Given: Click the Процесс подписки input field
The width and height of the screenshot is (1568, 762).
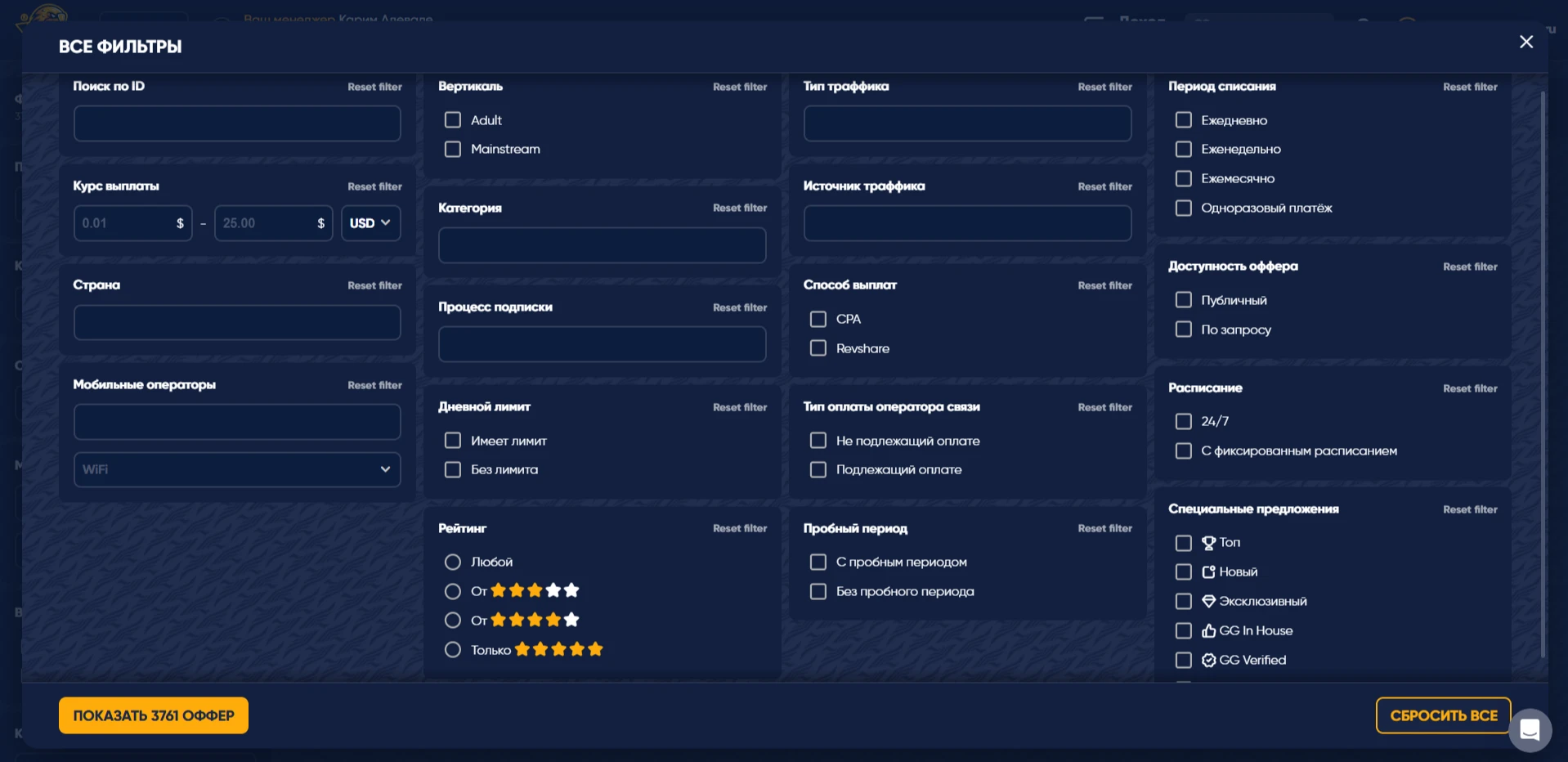Looking at the screenshot, I should tap(602, 344).
